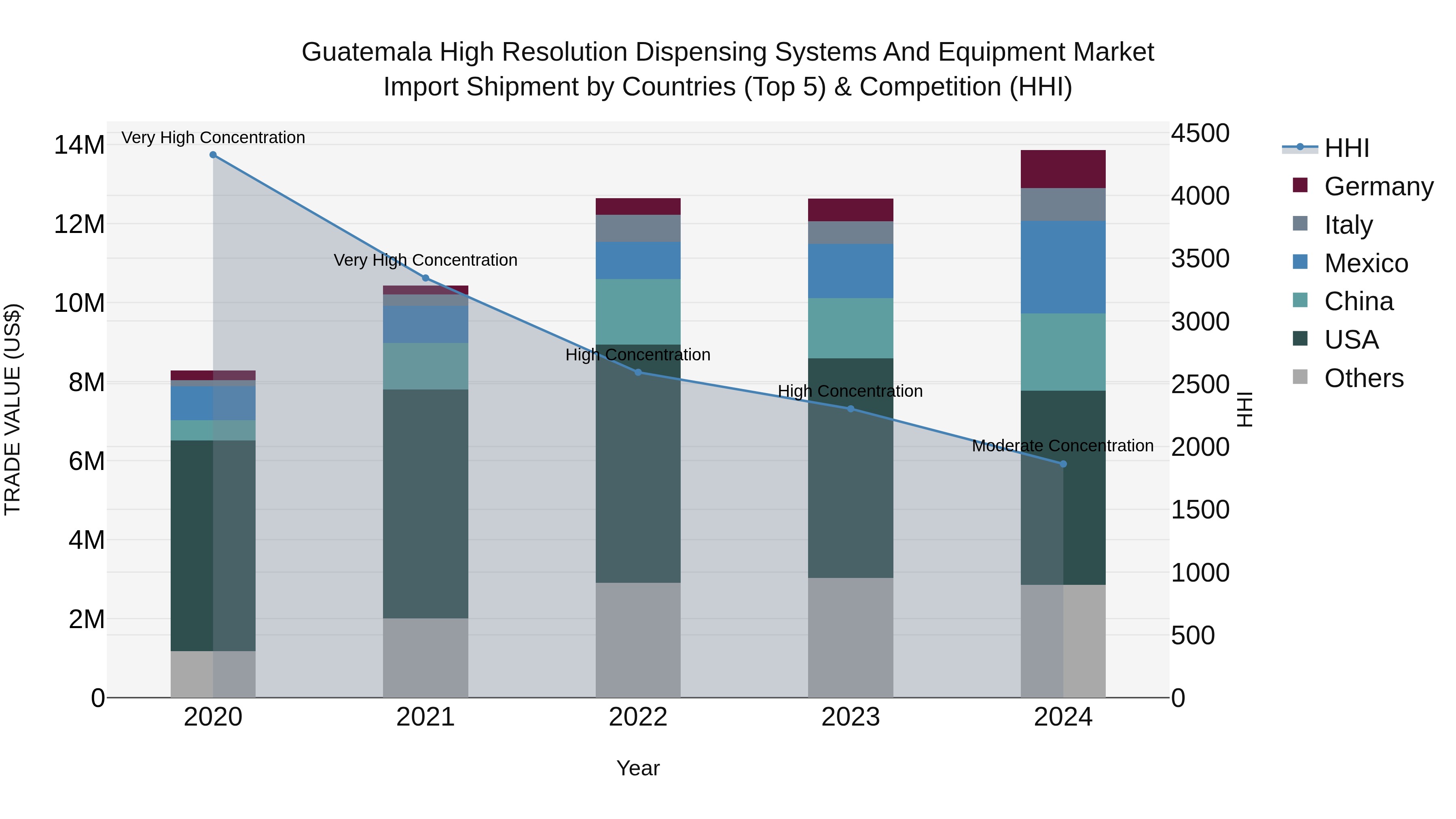Click the 2000 HHI tick label

[1200, 447]
